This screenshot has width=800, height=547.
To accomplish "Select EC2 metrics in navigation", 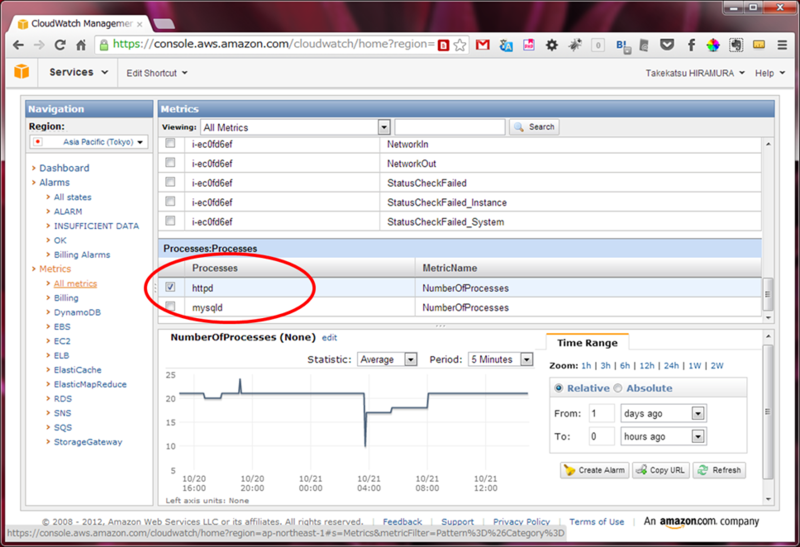I will click(x=62, y=341).
